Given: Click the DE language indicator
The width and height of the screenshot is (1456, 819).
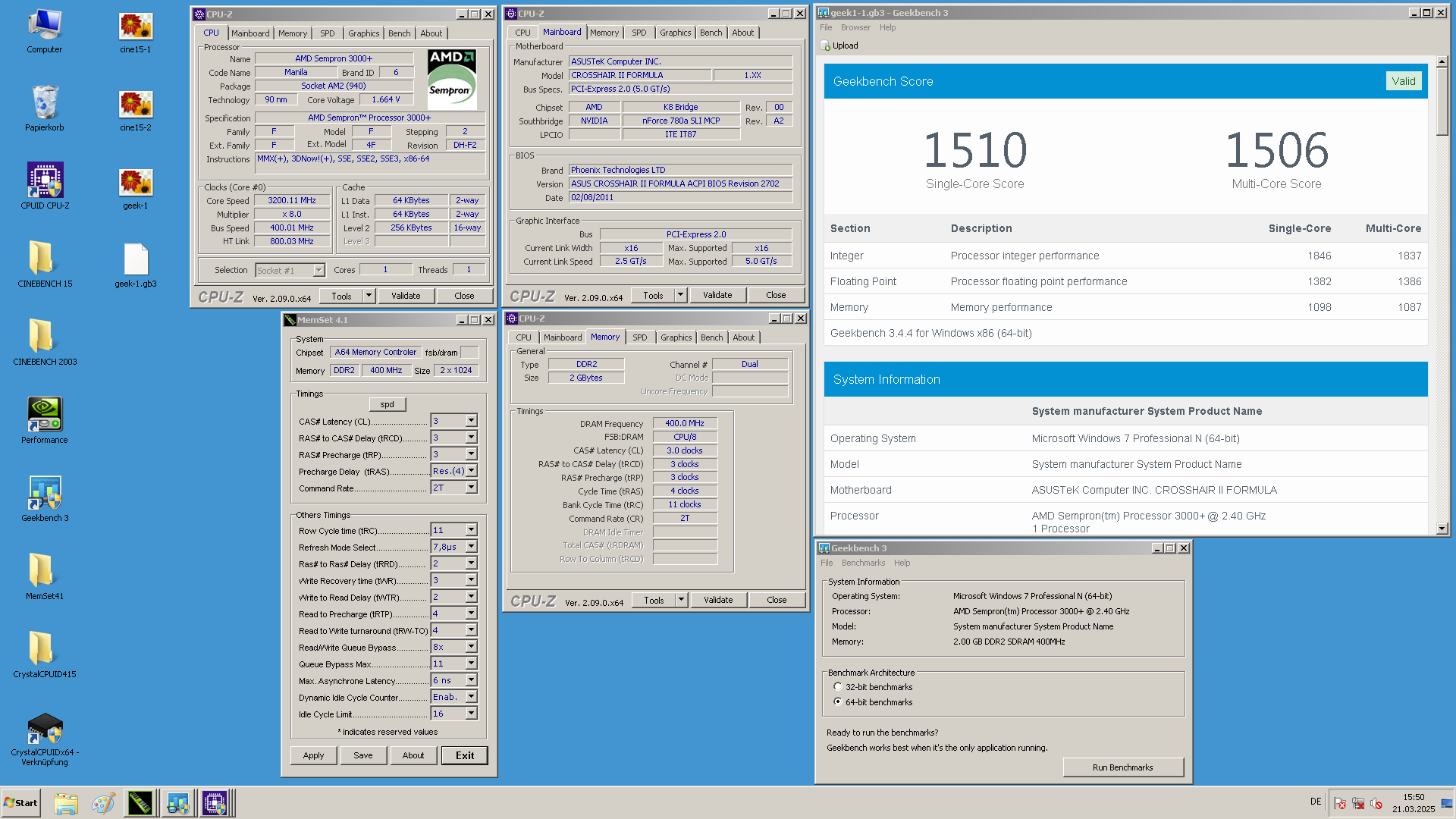Looking at the screenshot, I should (1316, 802).
